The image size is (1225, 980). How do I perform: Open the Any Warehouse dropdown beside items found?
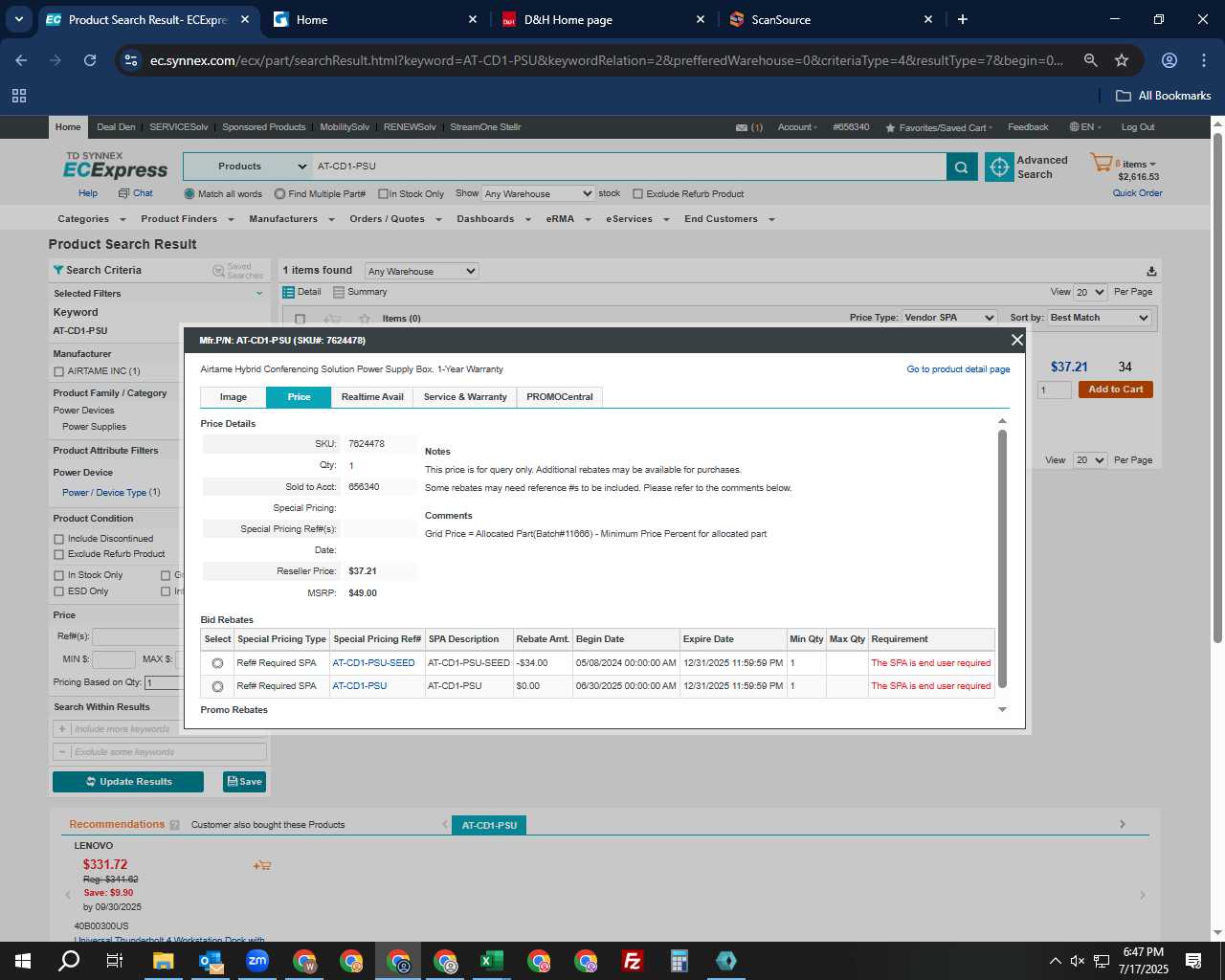click(421, 271)
